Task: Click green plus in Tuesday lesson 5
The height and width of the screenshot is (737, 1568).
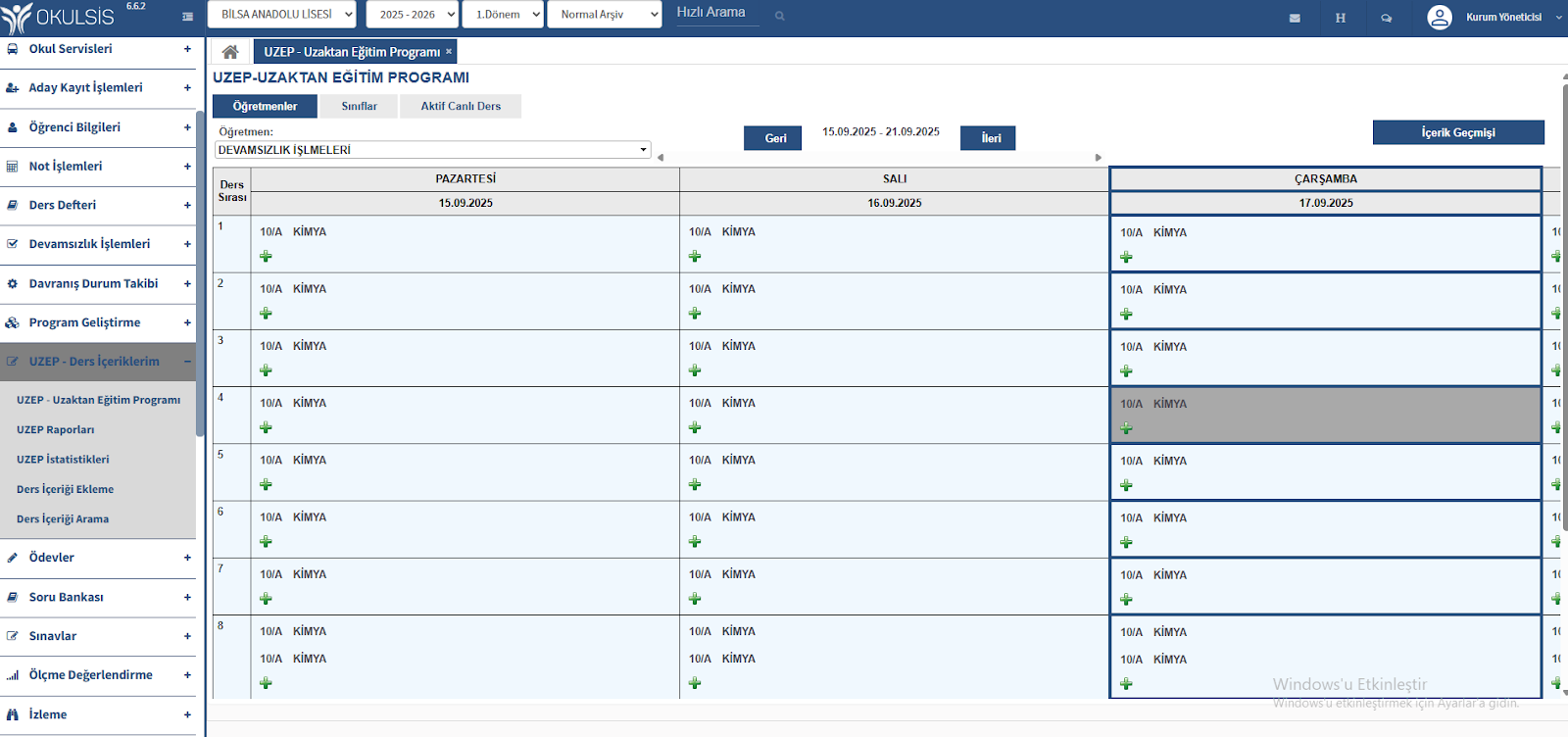Action: (695, 485)
